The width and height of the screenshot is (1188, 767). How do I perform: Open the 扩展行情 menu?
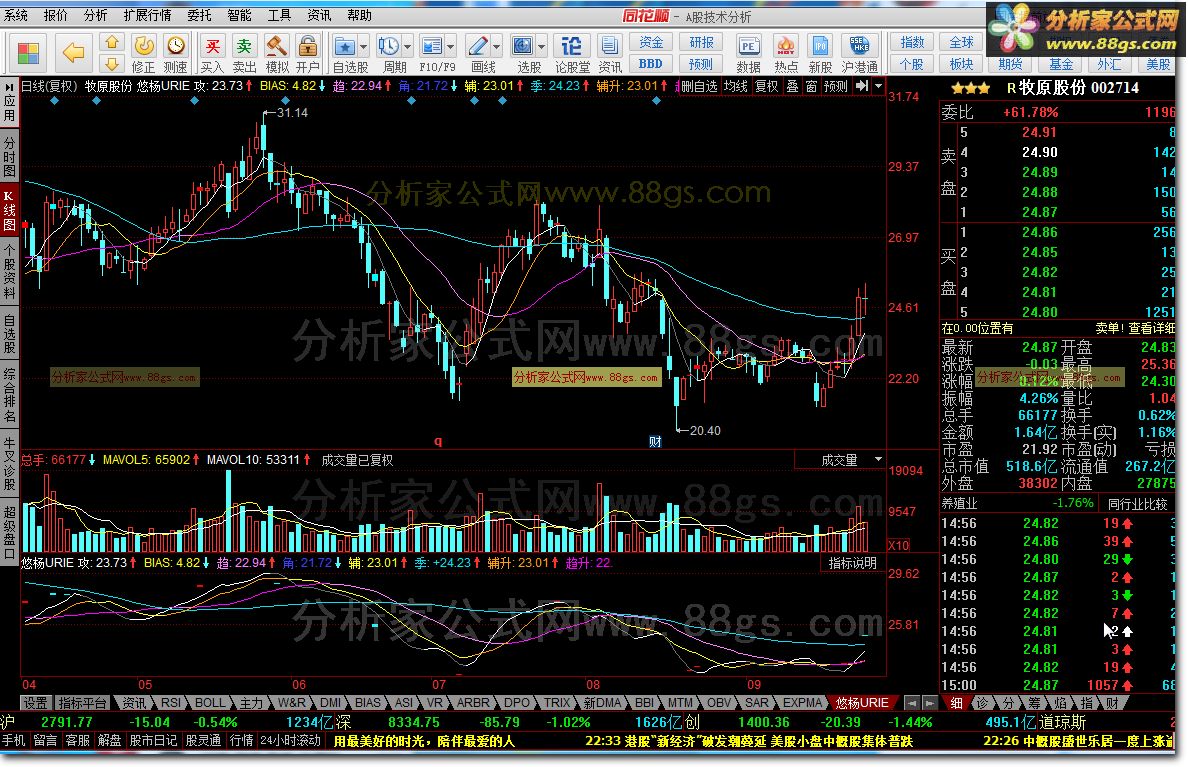147,15
